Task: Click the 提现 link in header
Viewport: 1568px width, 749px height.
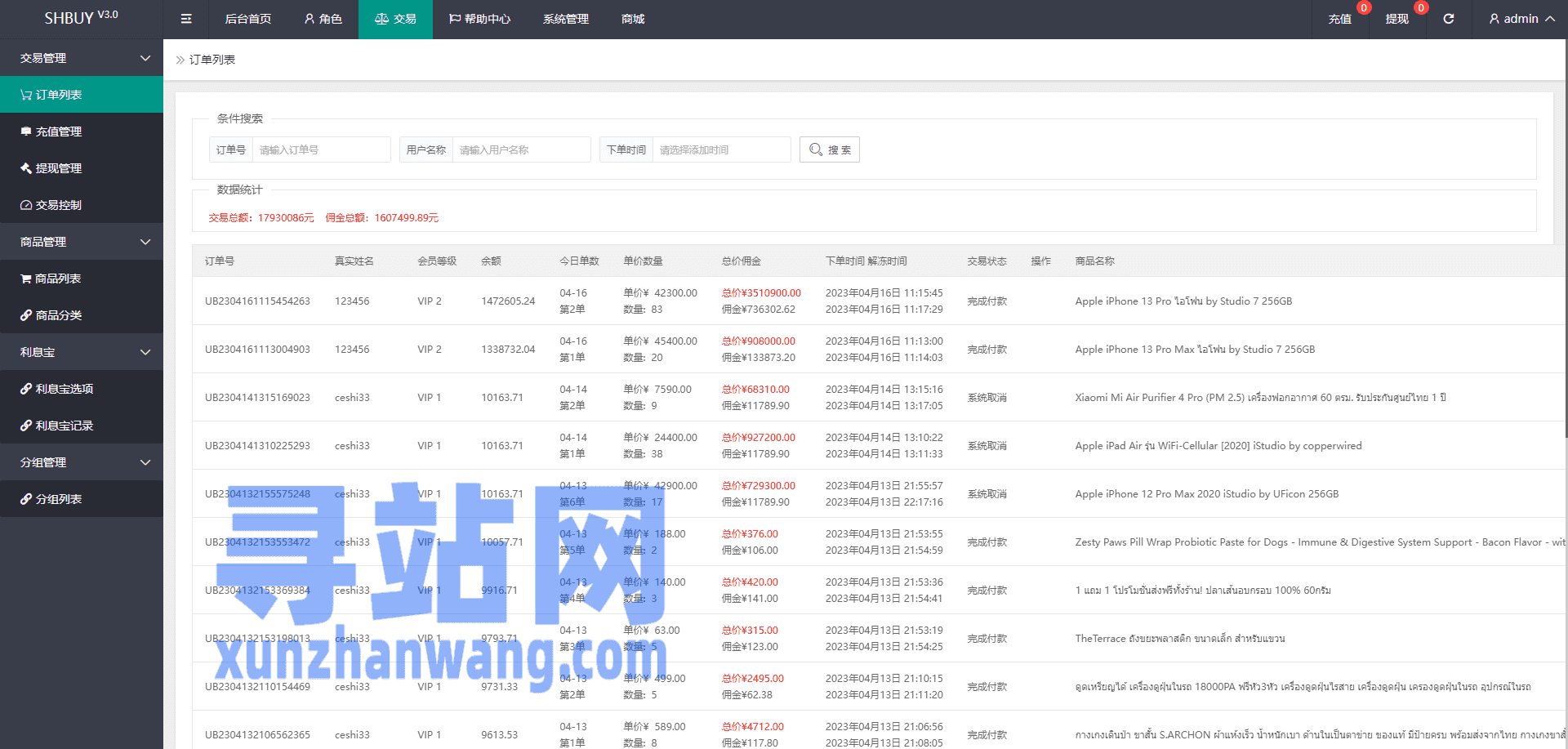Action: (x=1396, y=19)
